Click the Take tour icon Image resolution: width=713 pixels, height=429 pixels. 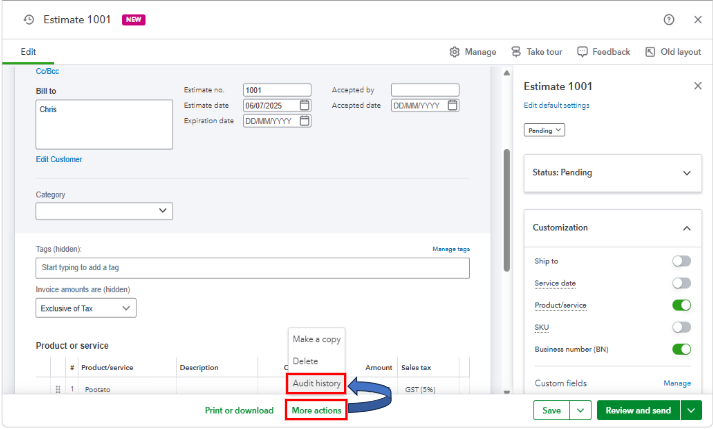(516, 52)
